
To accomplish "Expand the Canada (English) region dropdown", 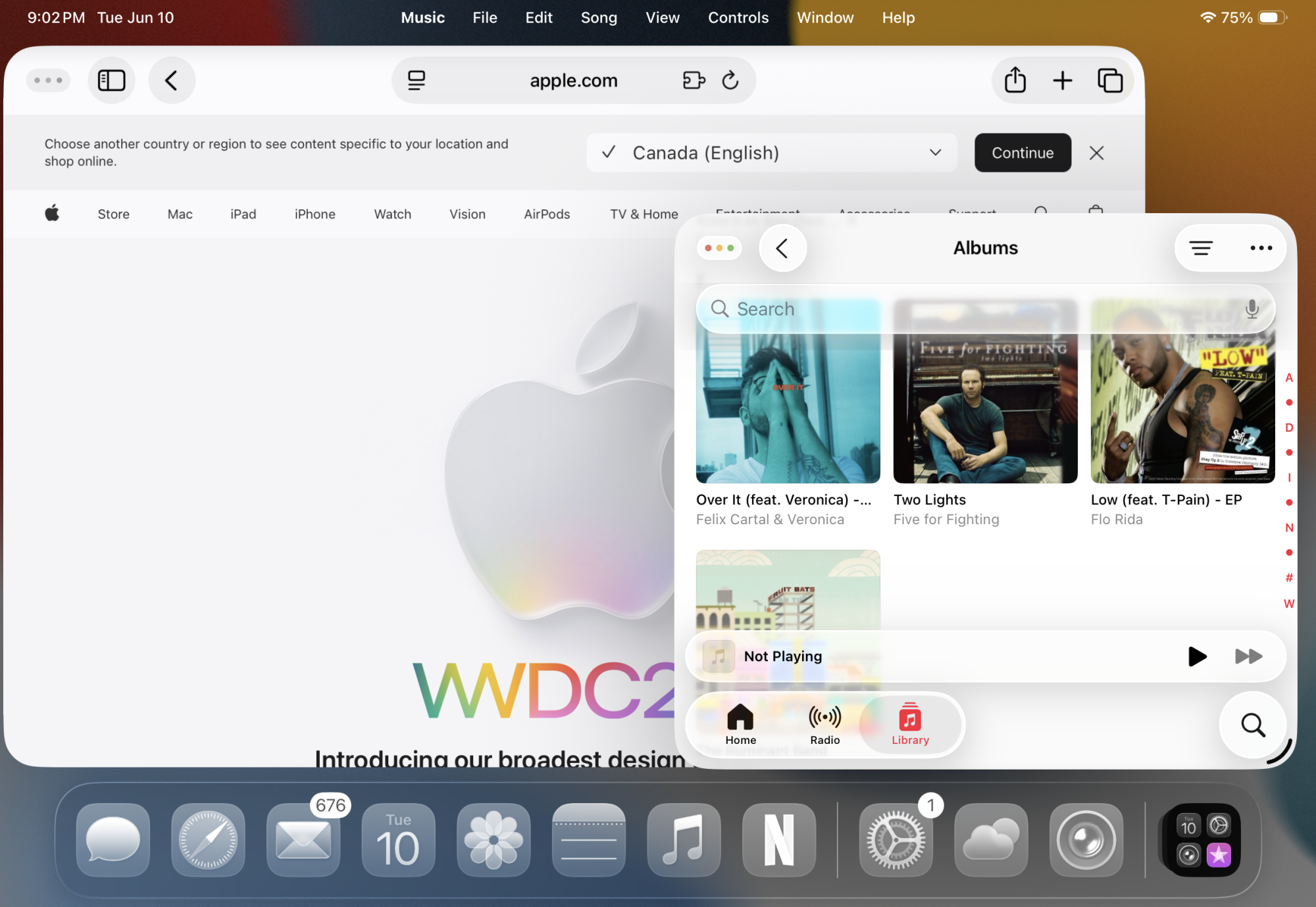I will (935, 153).
